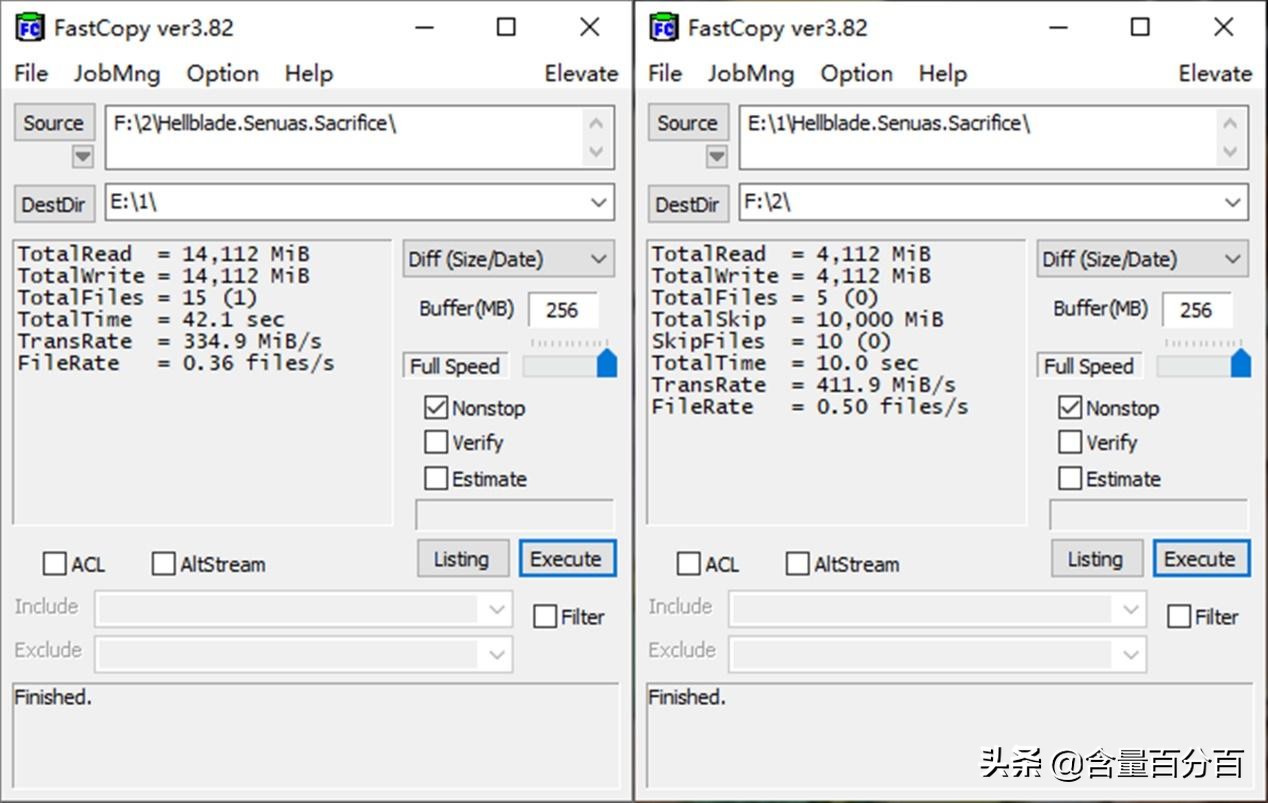
Task: Click TransRate = 411.9 MiB/s line
Action: pos(803,385)
